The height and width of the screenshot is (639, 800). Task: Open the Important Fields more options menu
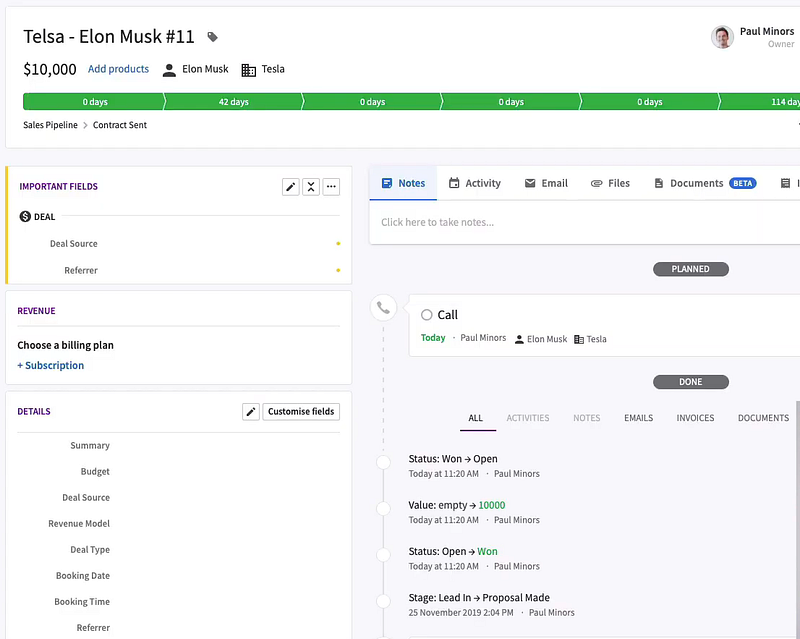click(331, 187)
